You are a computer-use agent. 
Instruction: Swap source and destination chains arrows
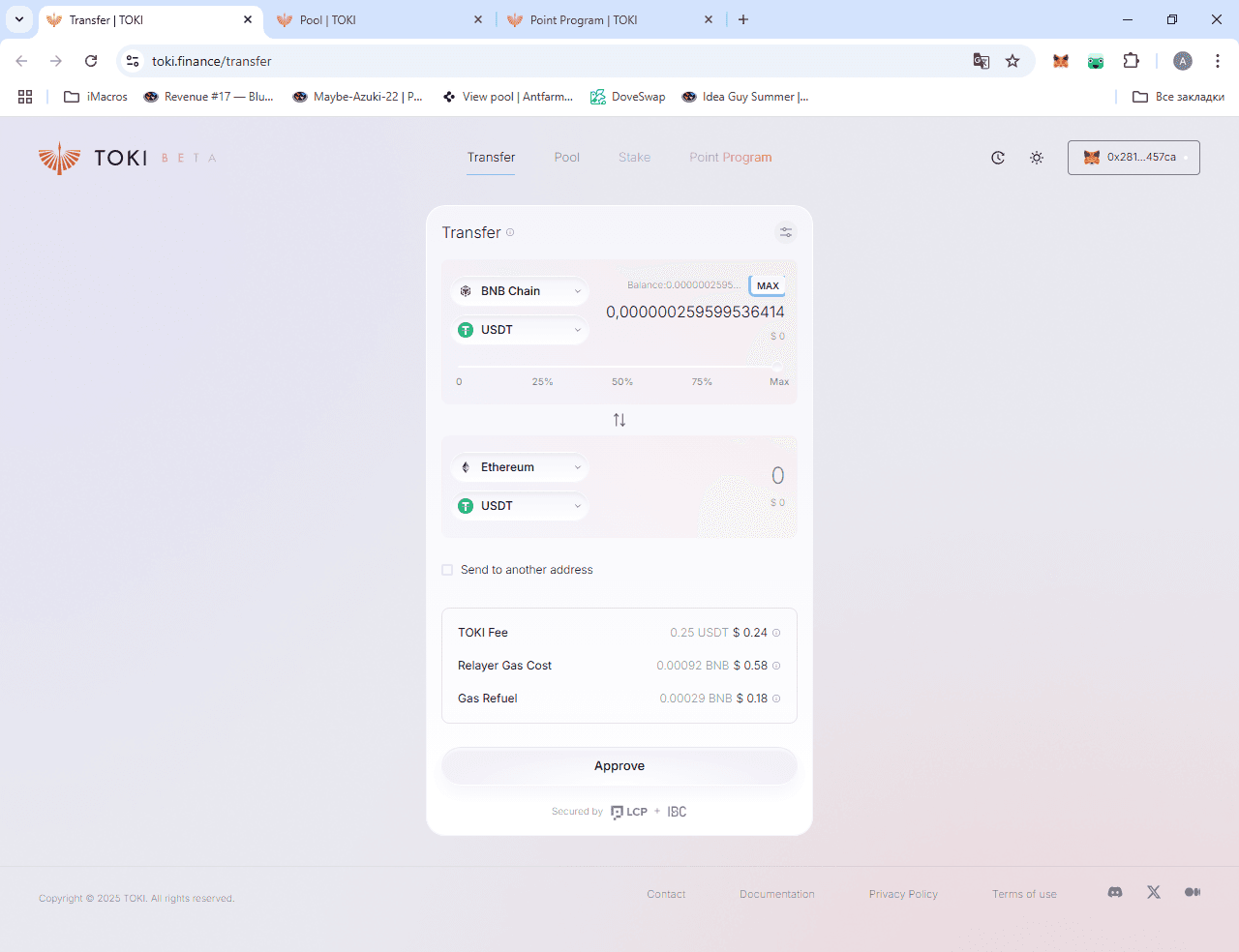(x=619, y=420)
